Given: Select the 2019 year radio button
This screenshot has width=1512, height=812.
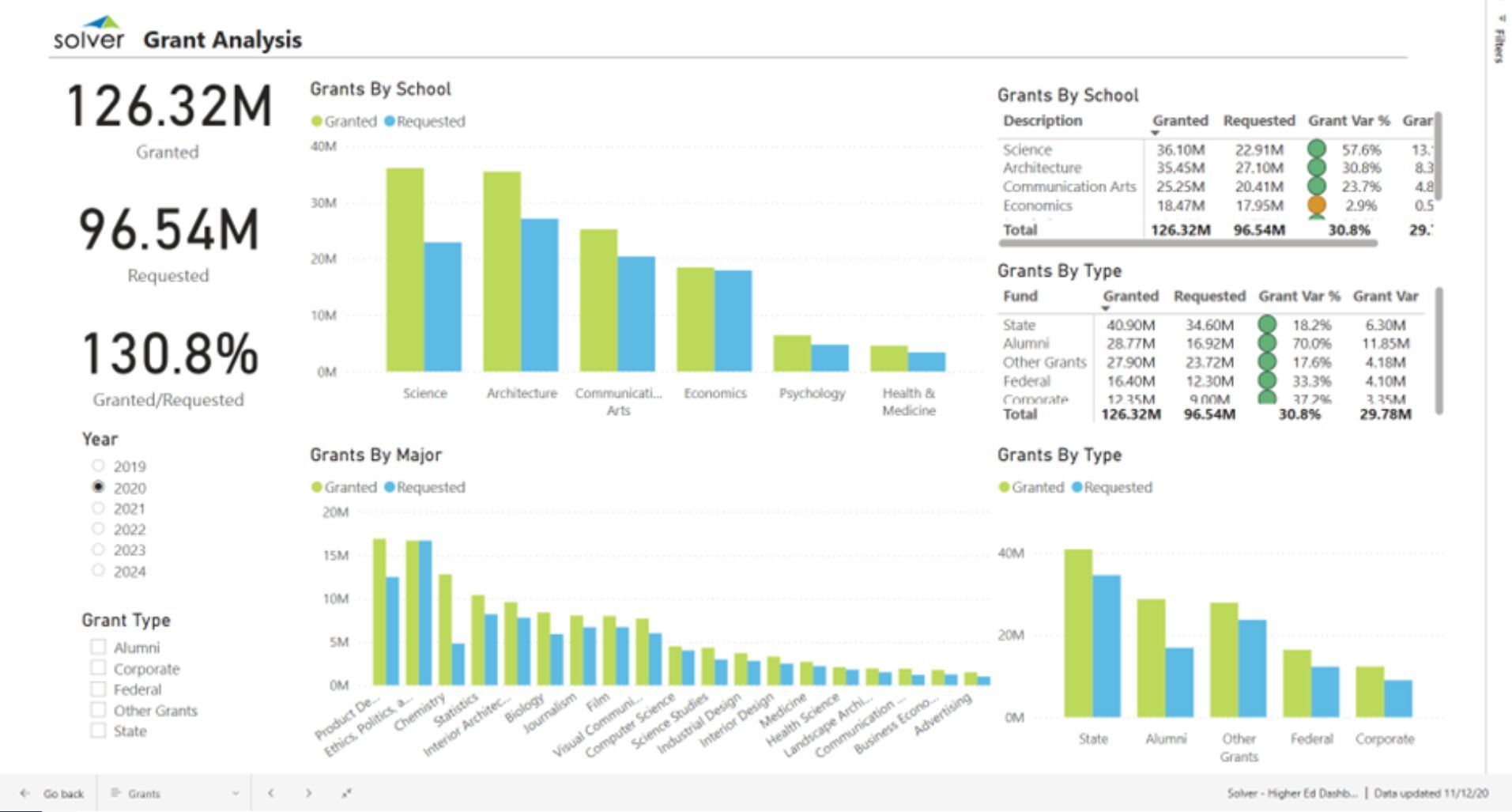Looking at the screenshot, I should (99, 466).
